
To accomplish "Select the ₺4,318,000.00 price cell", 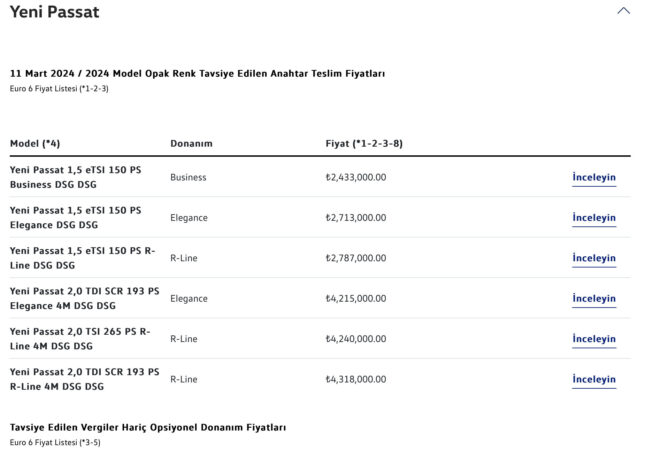I will 356,379.
